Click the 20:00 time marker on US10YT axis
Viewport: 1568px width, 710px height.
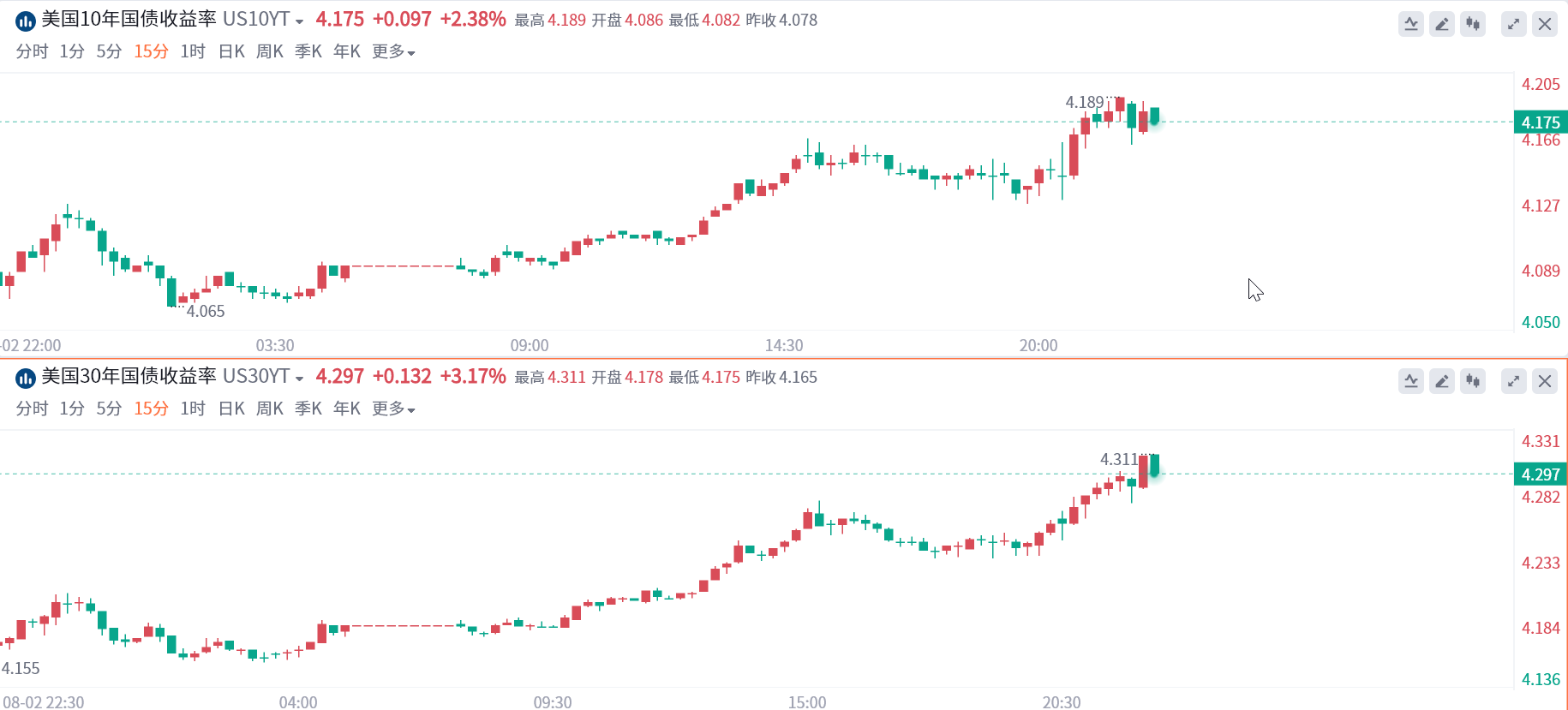pos(1038,345)
